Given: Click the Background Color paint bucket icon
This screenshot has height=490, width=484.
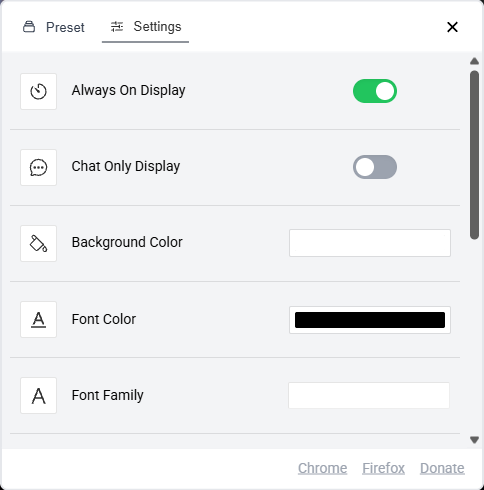Looking at the screenshot, I should tap(38, 243).
